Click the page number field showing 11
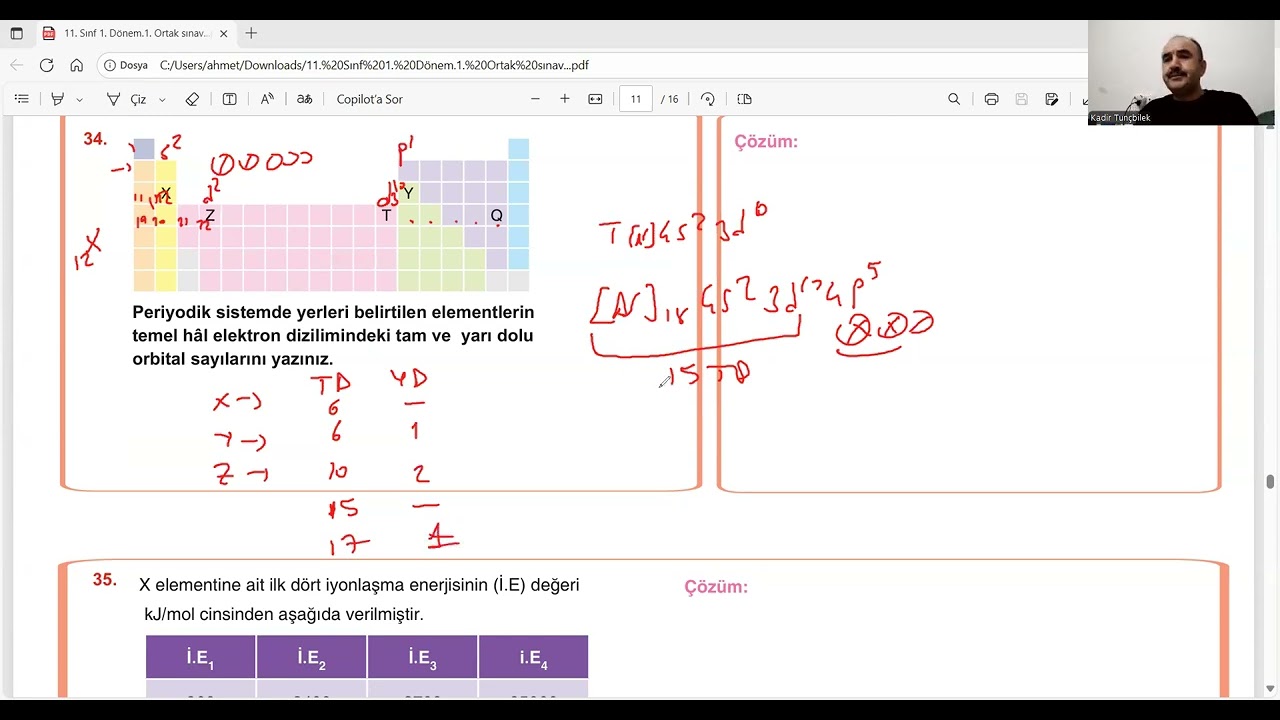This screenshot has width=1280, height=720. coord(636,99)
